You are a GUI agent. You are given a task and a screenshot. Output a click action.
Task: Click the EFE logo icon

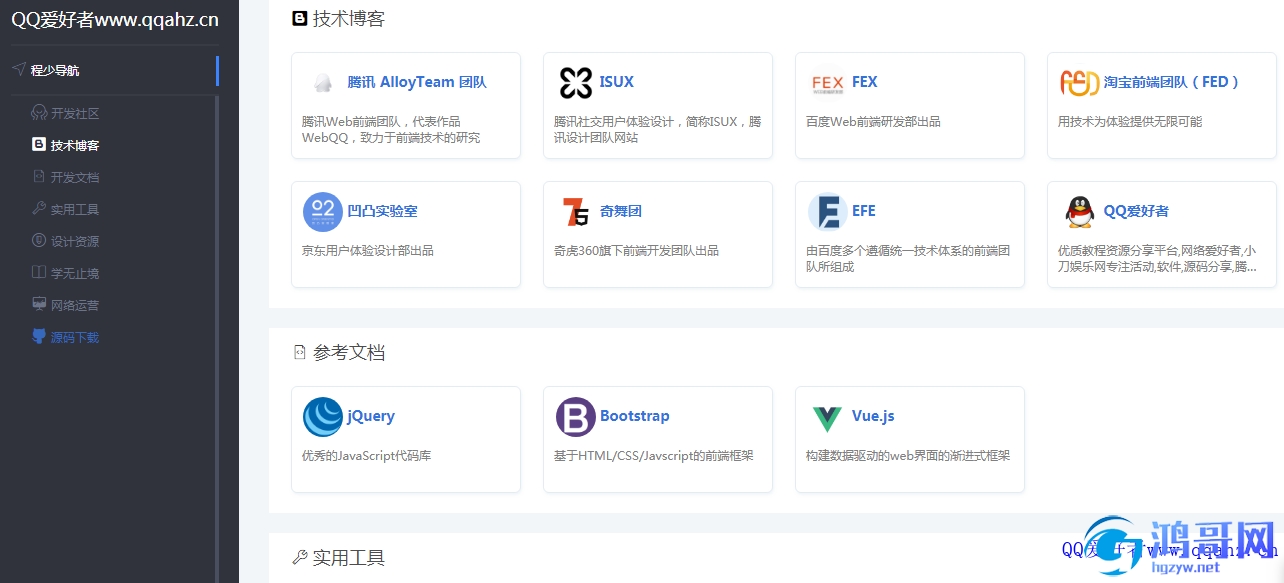[x=827, y=212]
